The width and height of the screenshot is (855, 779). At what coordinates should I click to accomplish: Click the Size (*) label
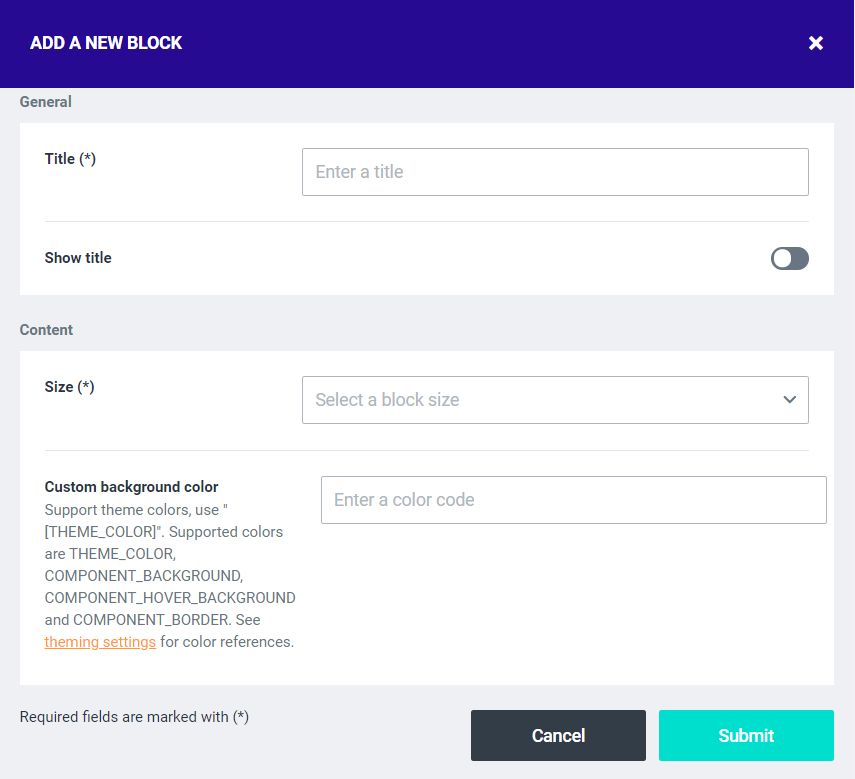pos(69,387)
